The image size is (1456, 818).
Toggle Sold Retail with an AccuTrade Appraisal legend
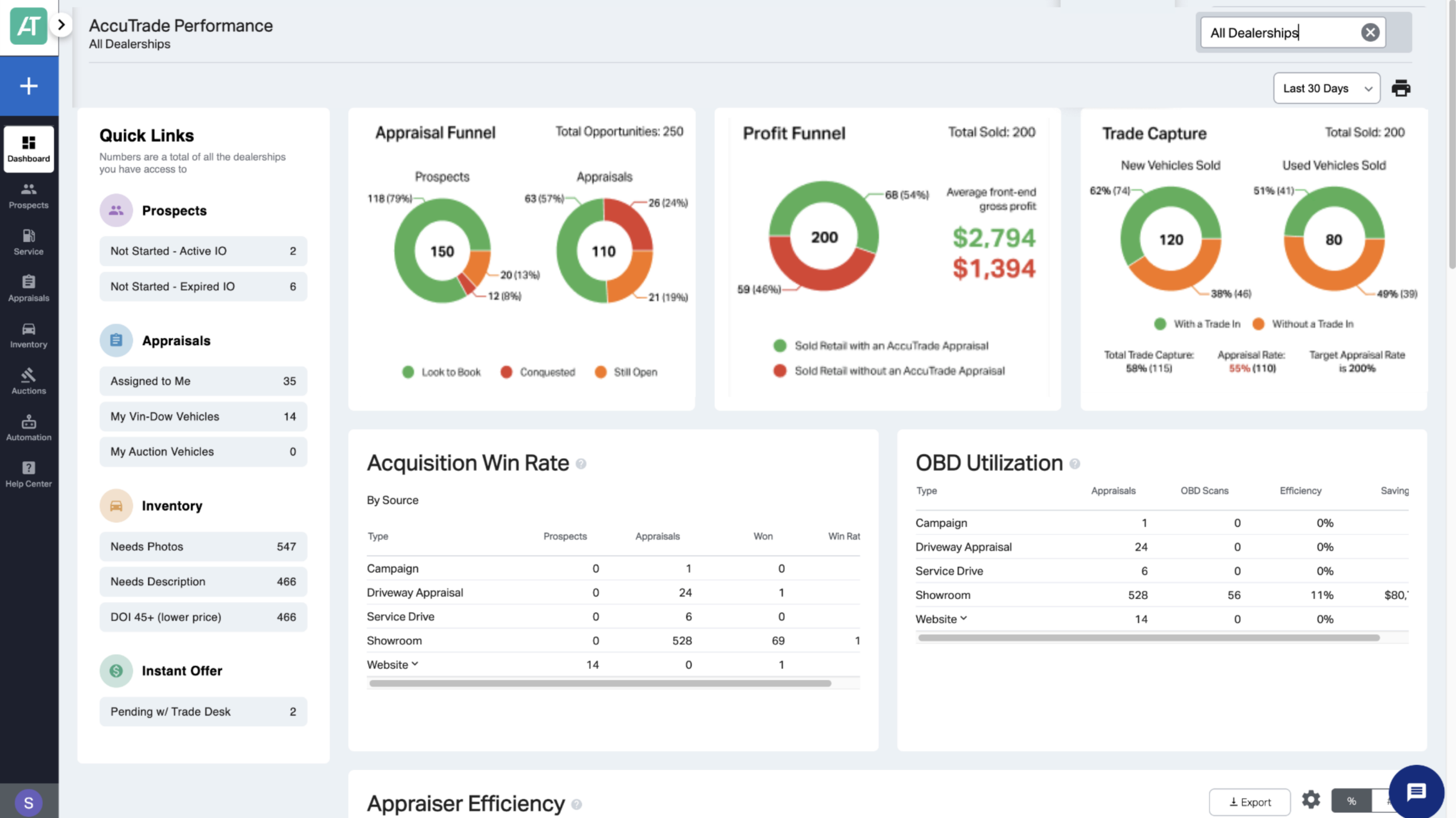(x=881, y=346)
